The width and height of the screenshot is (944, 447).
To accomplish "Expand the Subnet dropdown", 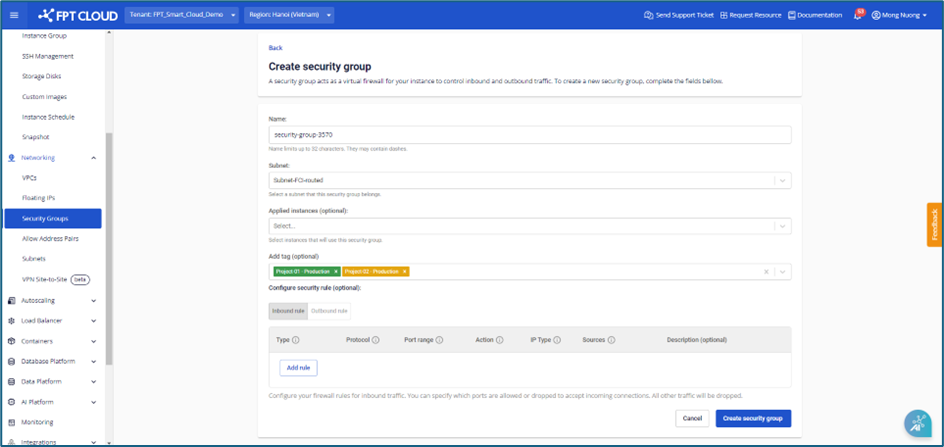I will pos(782,181).
